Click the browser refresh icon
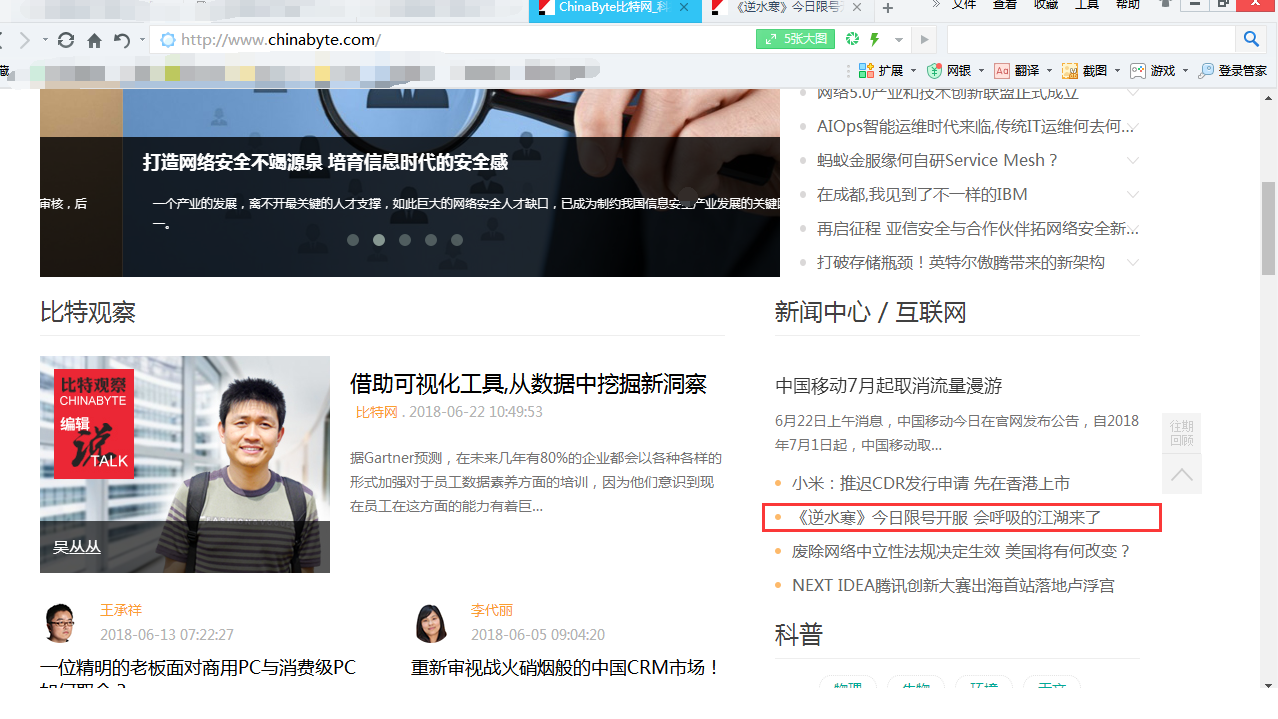 66,40
